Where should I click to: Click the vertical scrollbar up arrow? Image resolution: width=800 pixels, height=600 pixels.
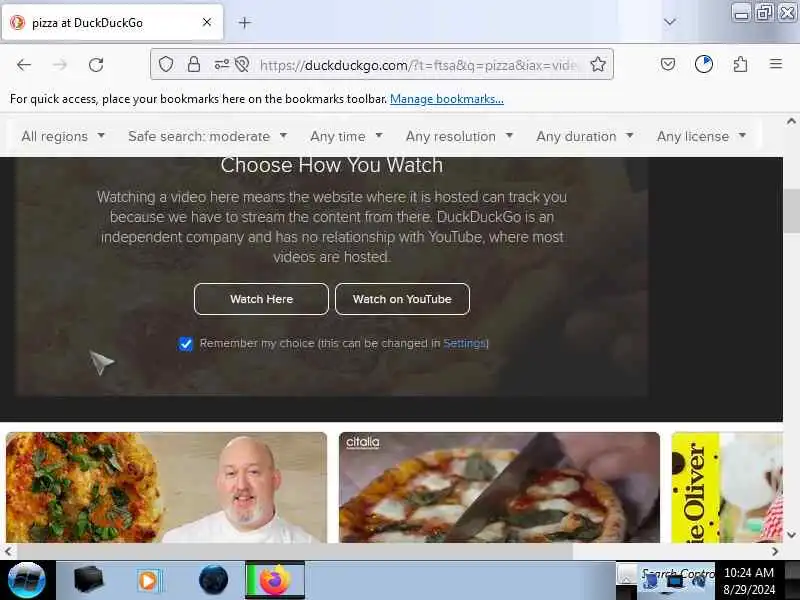pos(791,121)
